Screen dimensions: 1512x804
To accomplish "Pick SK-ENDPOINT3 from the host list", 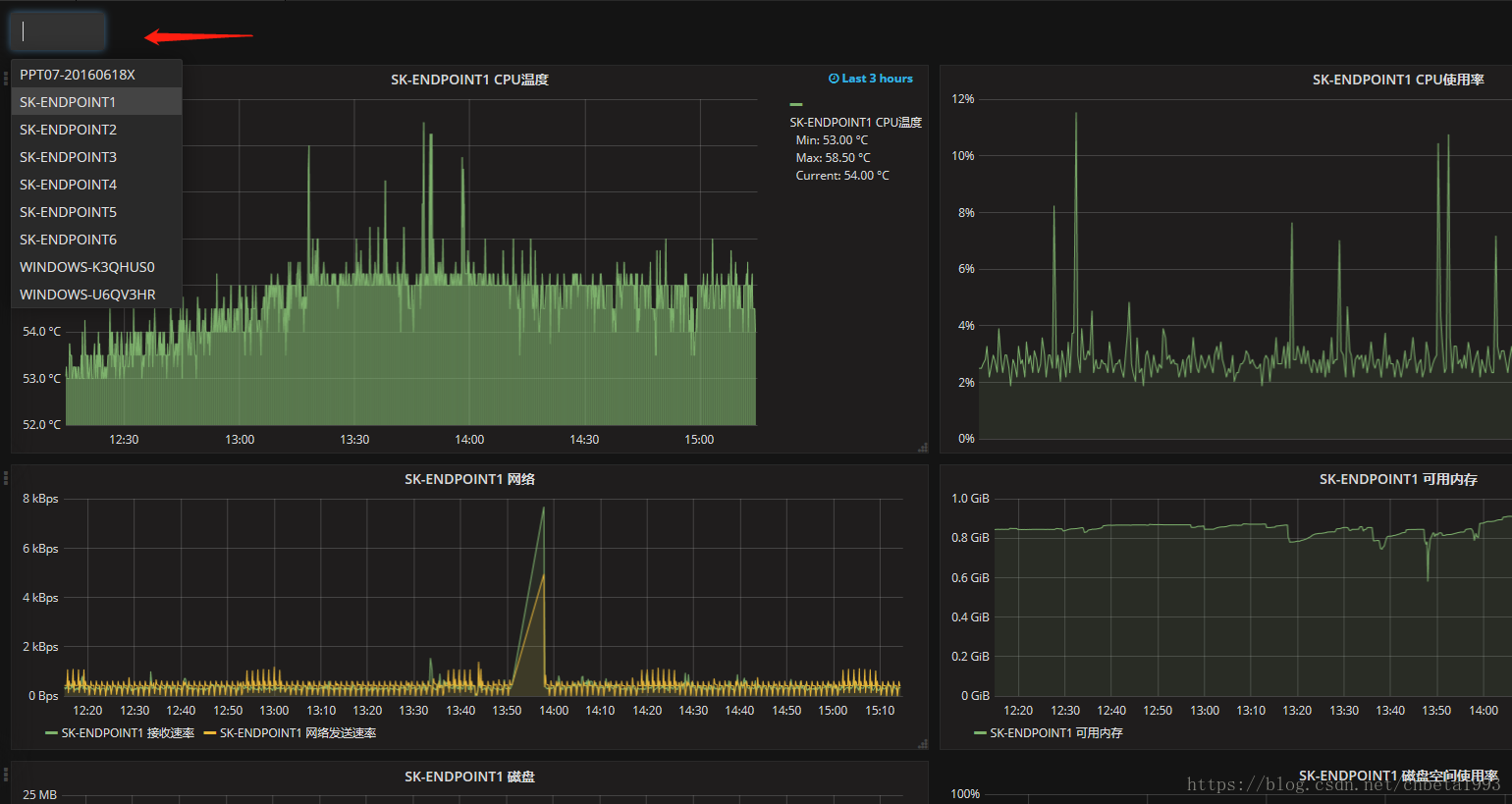I will [x=96, y=157].
